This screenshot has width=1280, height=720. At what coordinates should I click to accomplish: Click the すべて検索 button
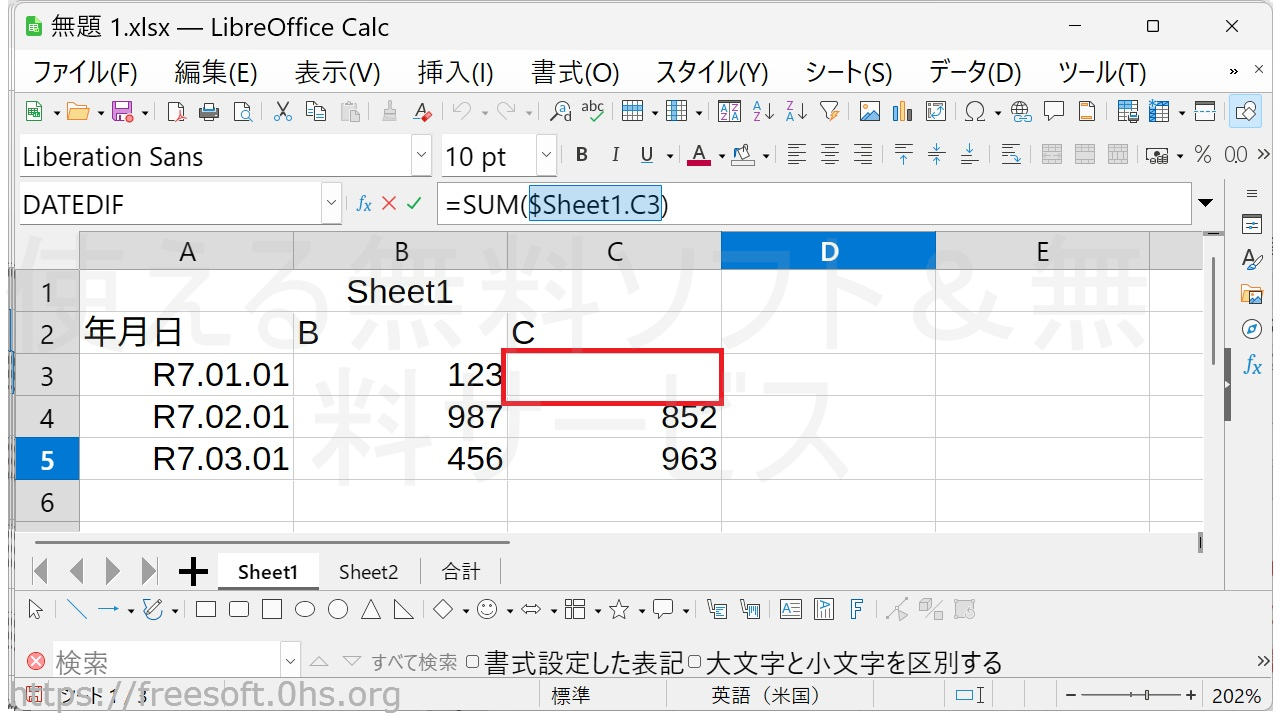[x=414, y=662]
